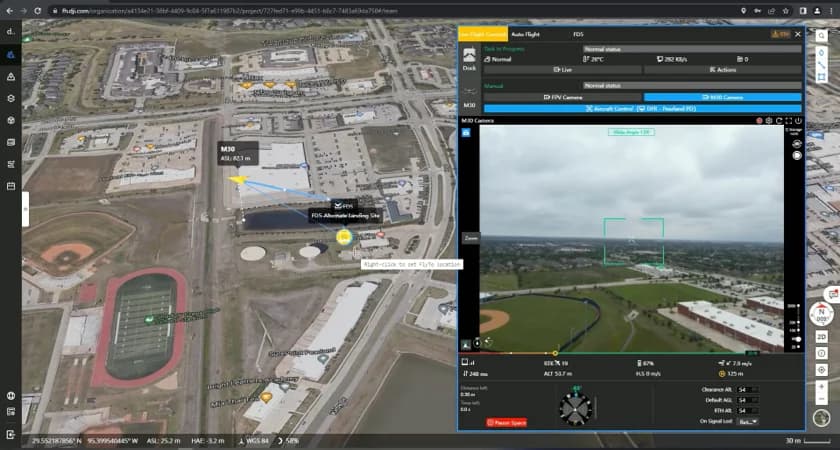Open camera settings gear in M30 Camera bar
The image size is (840, 450).
click(768, 120)
